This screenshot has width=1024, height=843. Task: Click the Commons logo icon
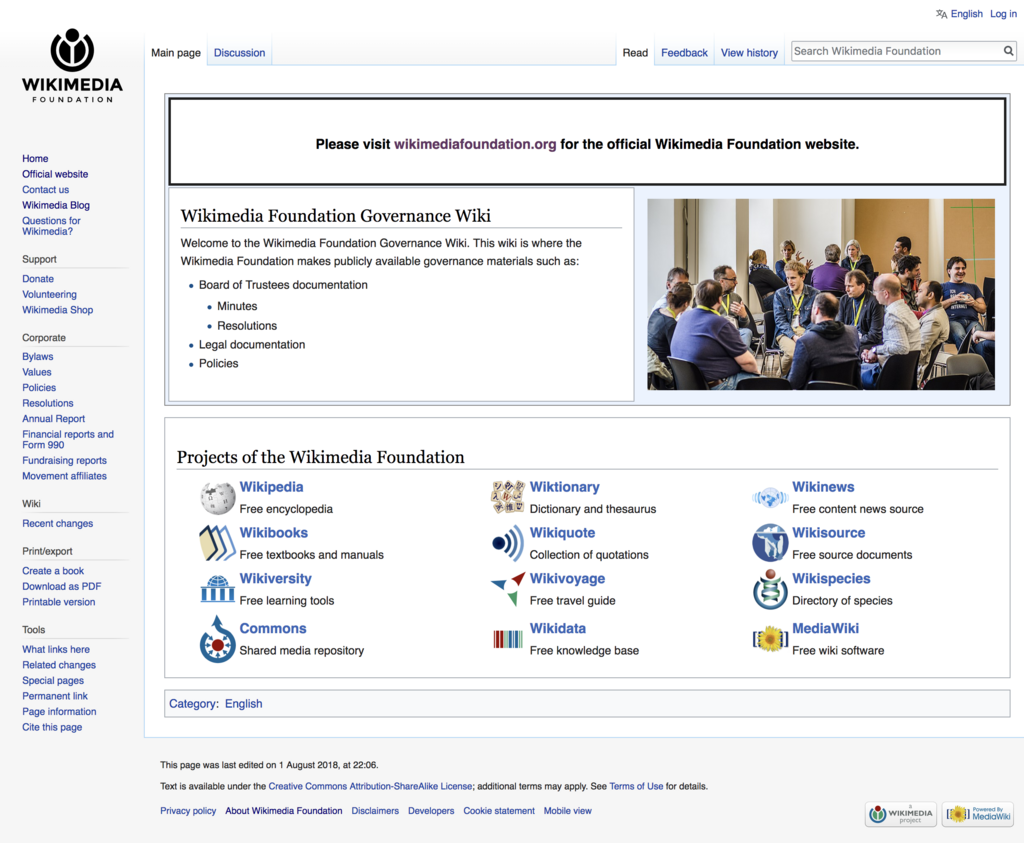pyautogui.click(x=217, y=639)
